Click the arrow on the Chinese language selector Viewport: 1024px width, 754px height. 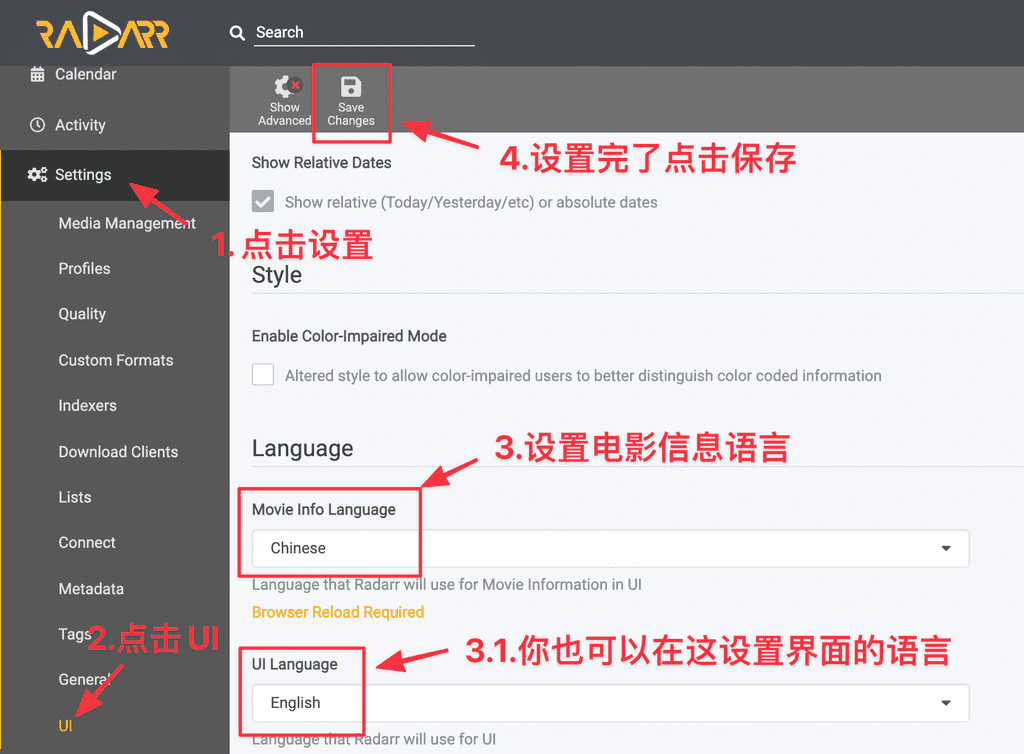946,548
